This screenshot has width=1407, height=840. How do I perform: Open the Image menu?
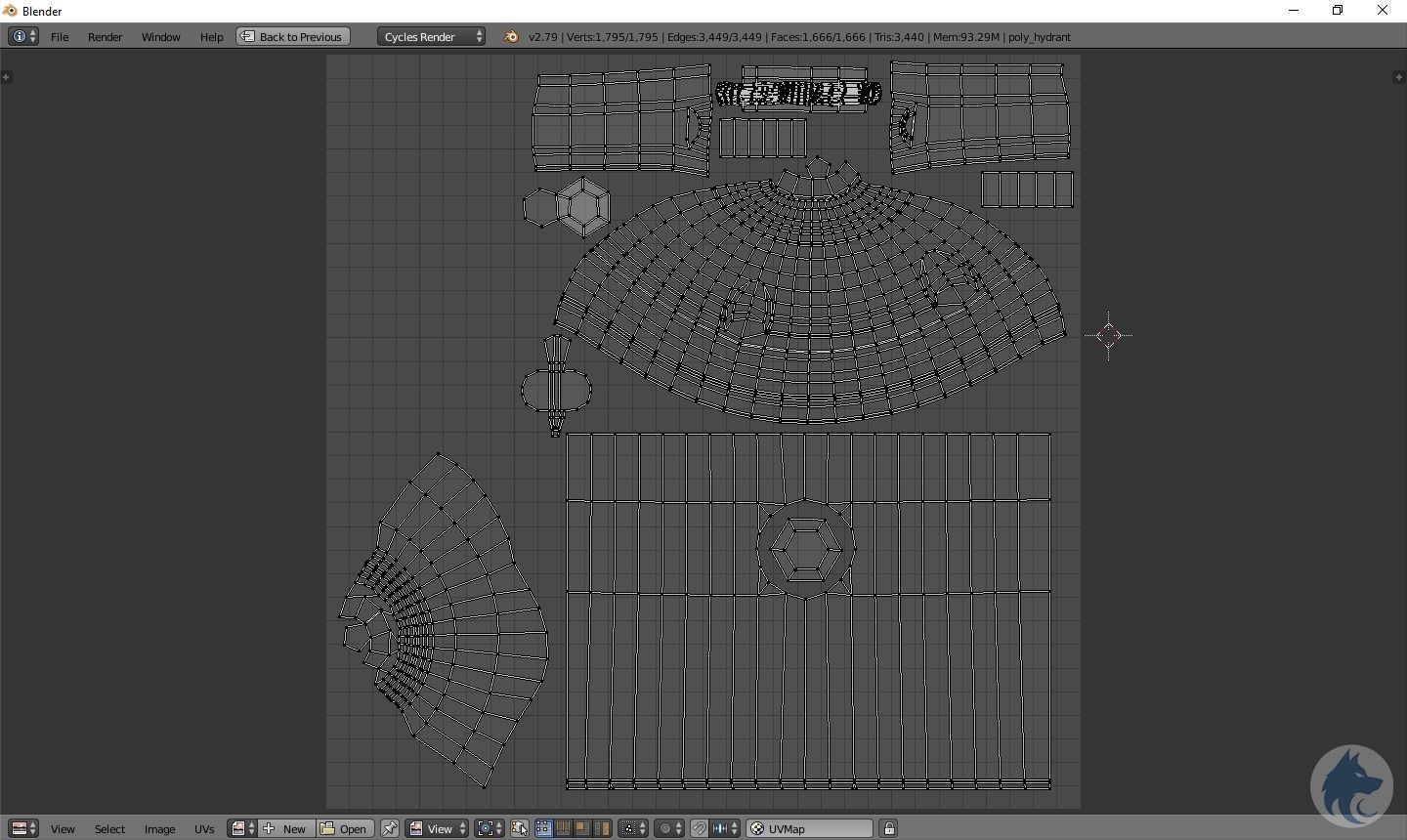[x=159, y=829]
